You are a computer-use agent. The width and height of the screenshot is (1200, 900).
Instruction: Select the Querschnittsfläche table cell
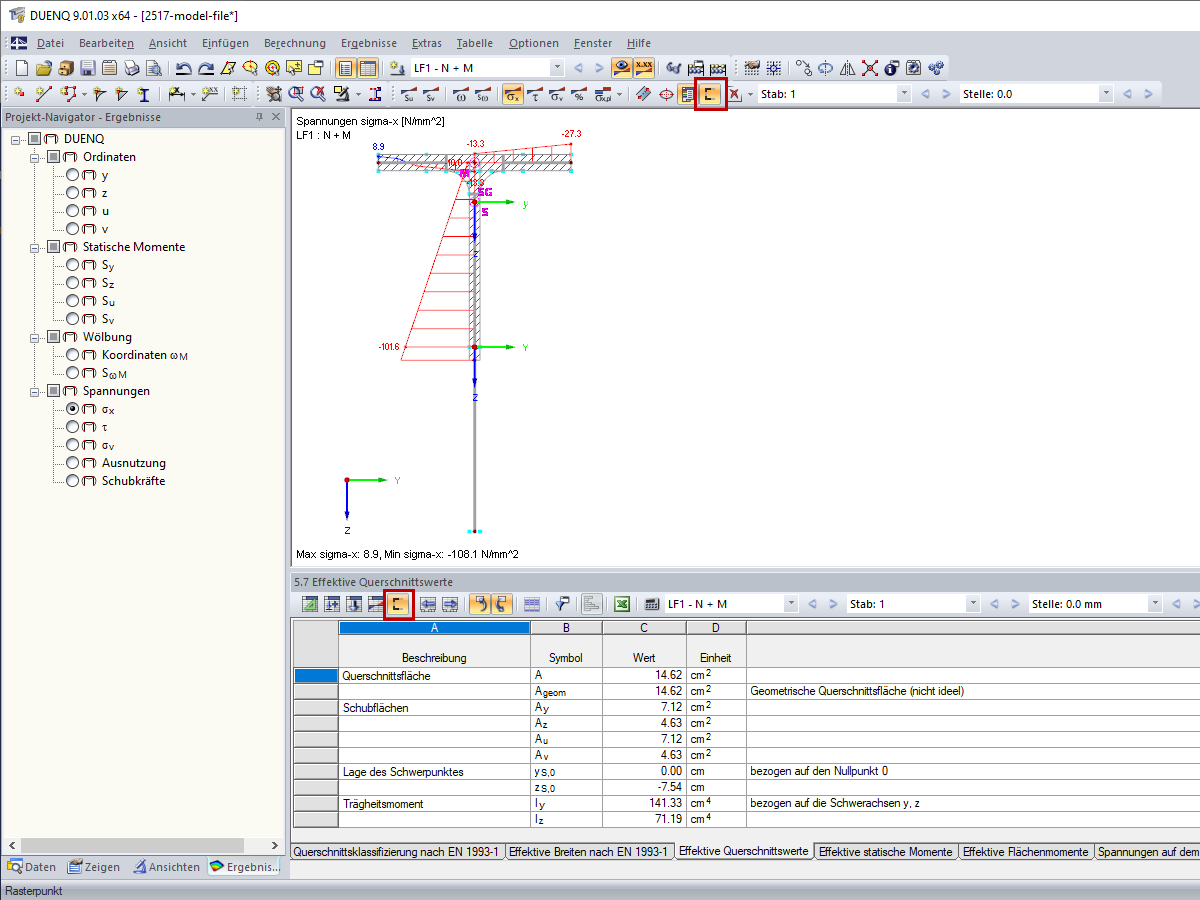point(434,676)
